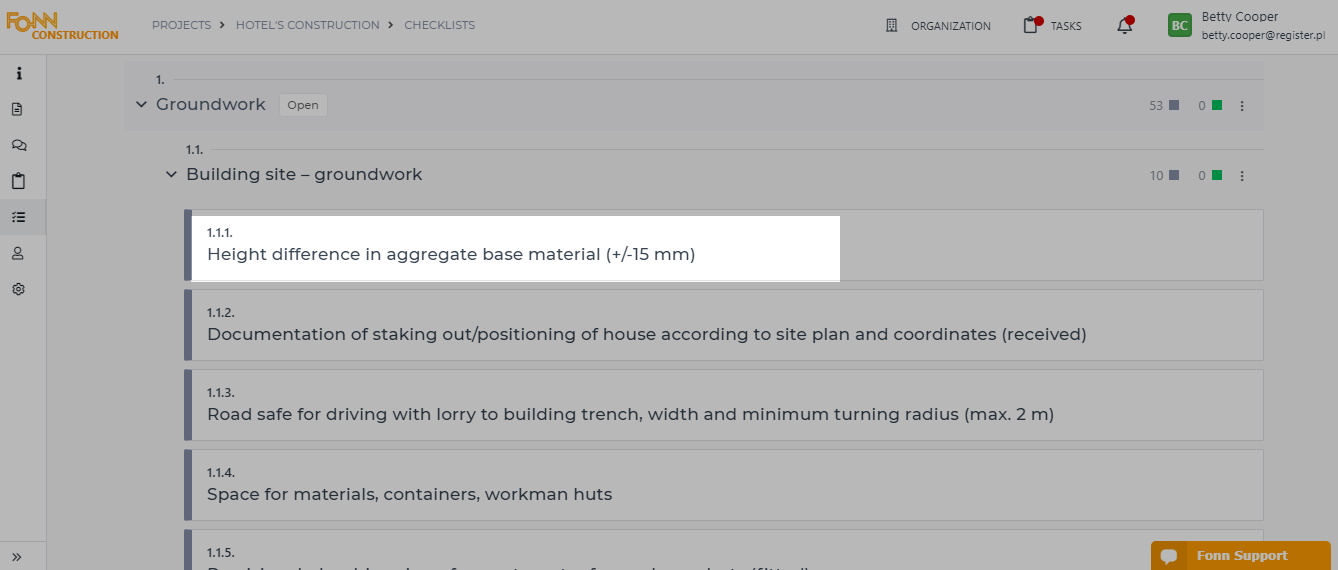Open ORGANIZATION in top bar
This screenshot has height=570, width=1338.
[938, 26]
